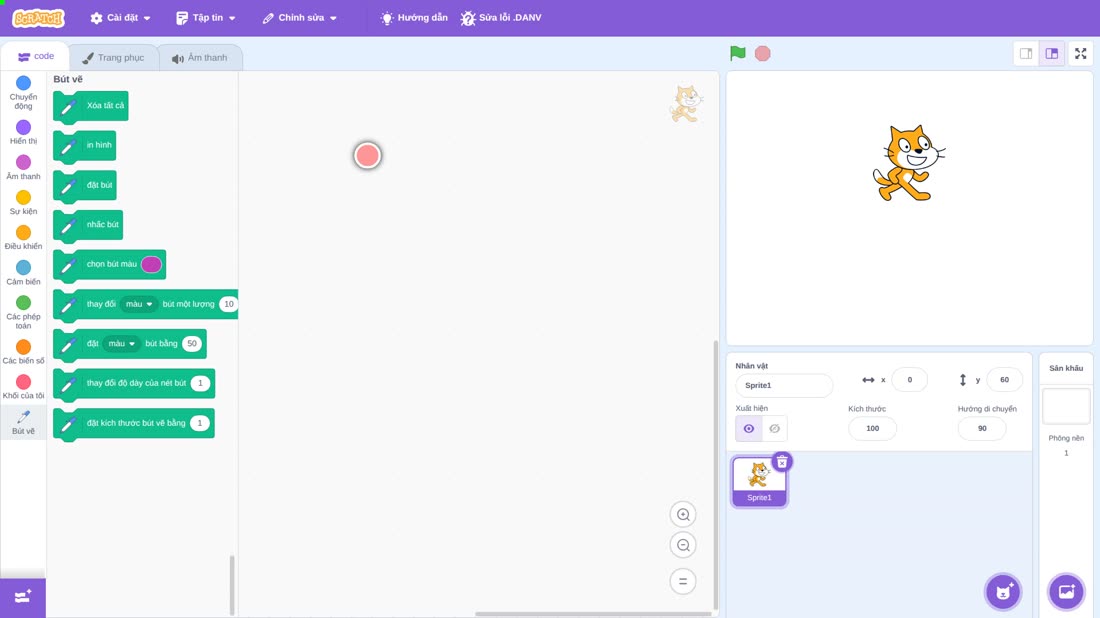This screenshot has height=618, width=1100.
Task: Switch to the Trang phục tab
Action: click(113, 58)
